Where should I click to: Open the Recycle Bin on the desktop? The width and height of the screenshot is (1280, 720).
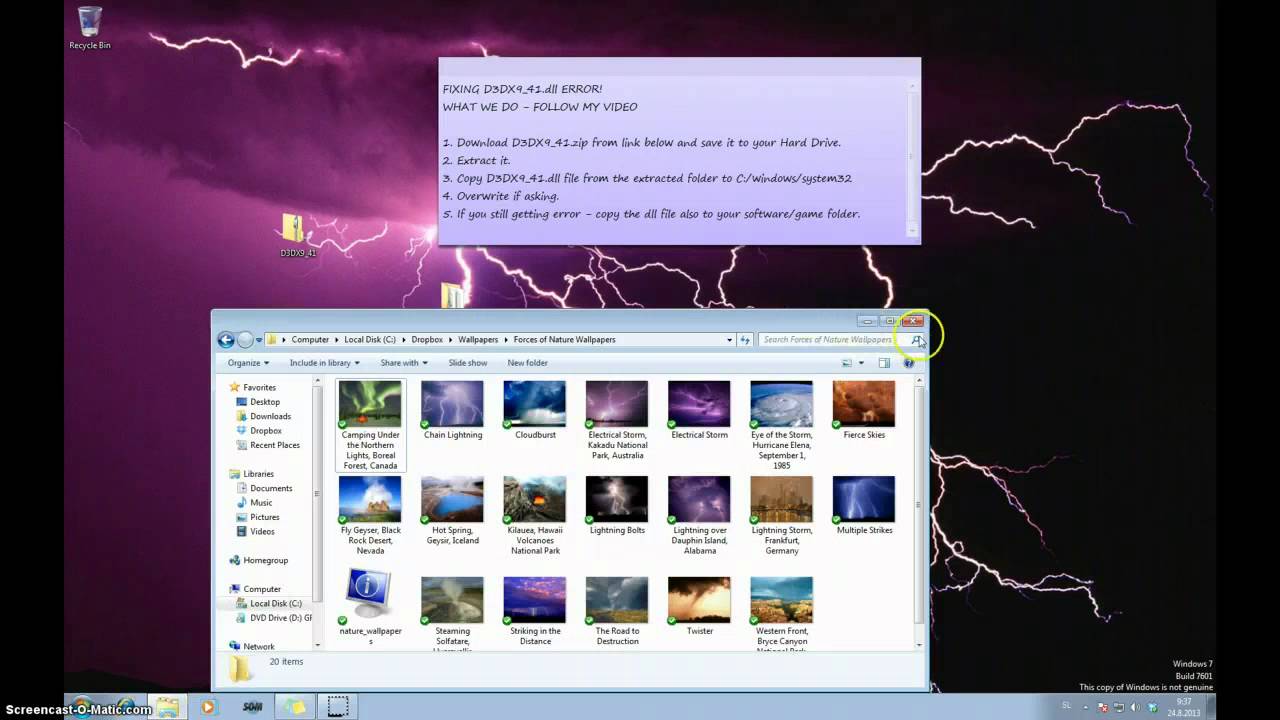click(90, 28)
